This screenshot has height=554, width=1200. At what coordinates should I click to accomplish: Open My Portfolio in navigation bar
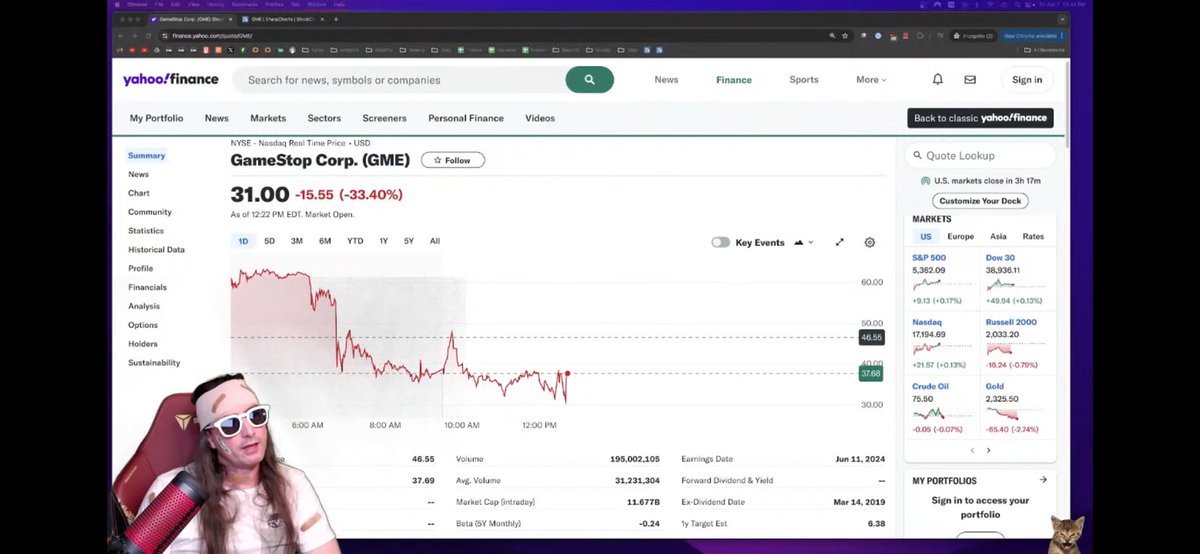coord(156,118)
